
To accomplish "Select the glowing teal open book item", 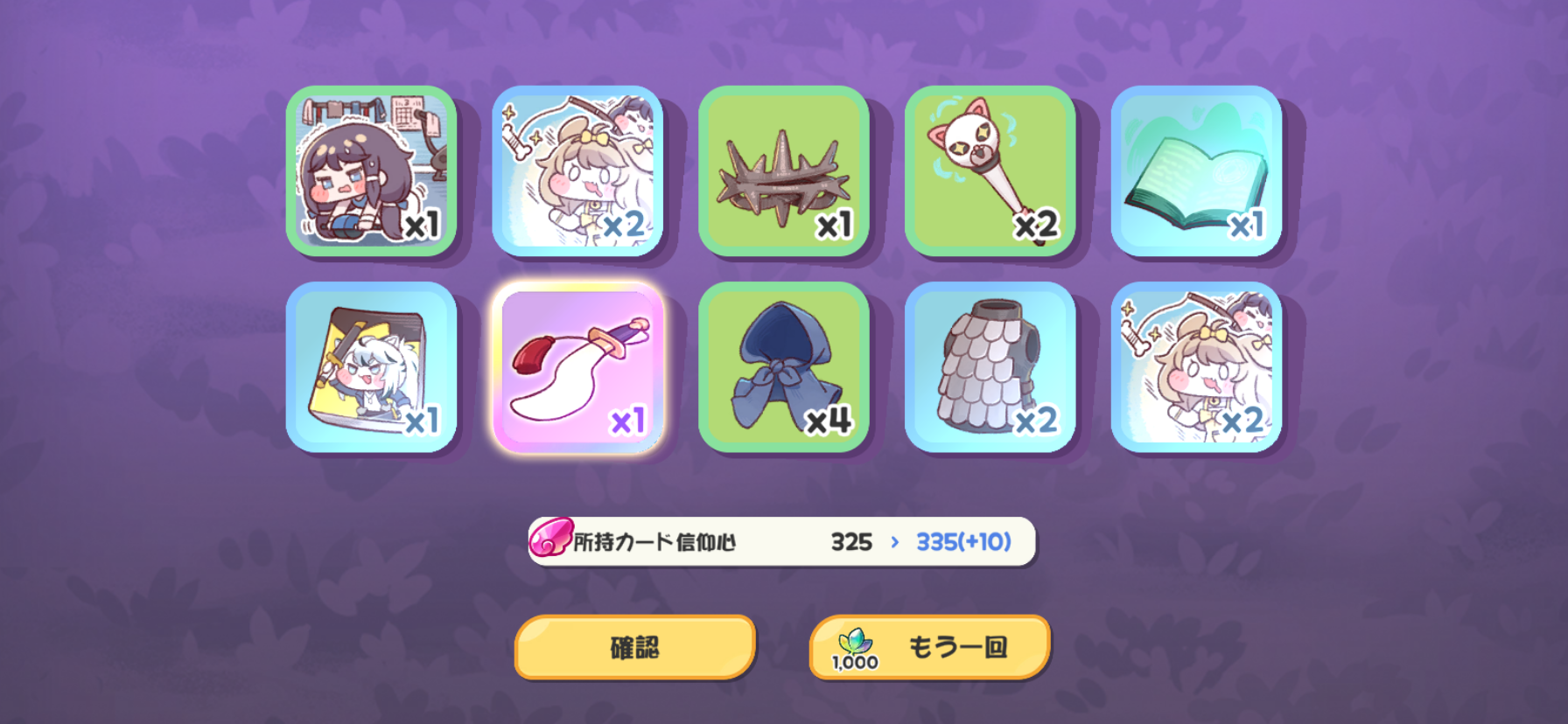I will 1196,171.
